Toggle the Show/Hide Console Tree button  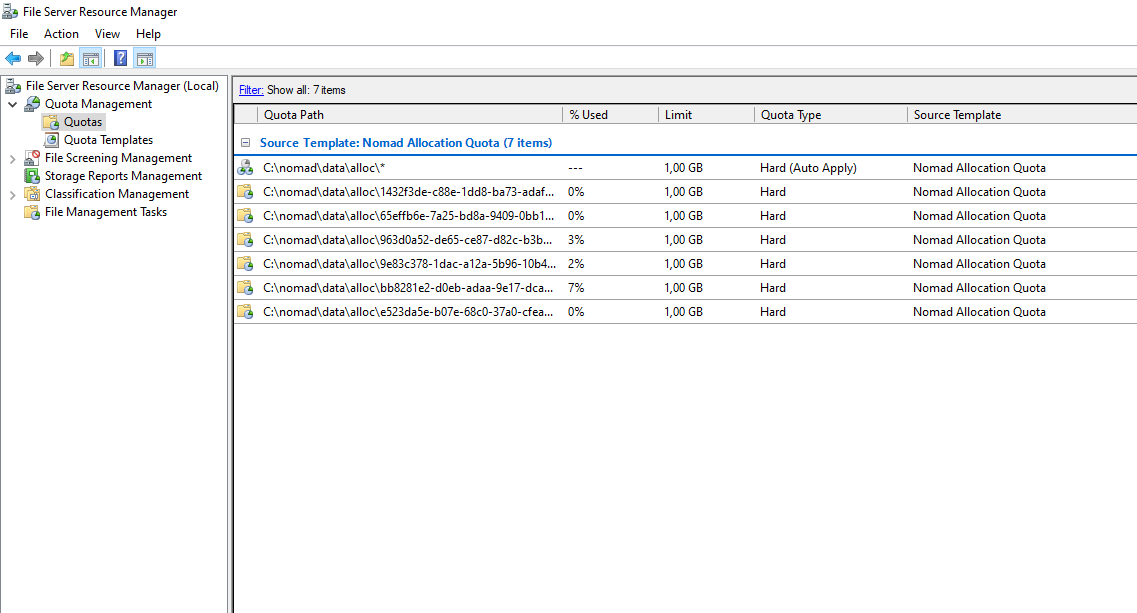tap(90, 58)
